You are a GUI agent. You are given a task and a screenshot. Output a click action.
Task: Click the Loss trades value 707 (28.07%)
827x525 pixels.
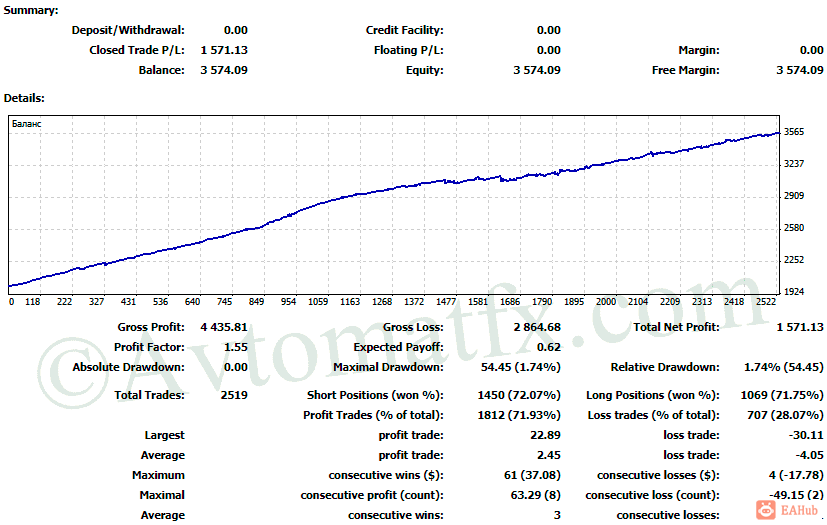click(x=785, y=415)
